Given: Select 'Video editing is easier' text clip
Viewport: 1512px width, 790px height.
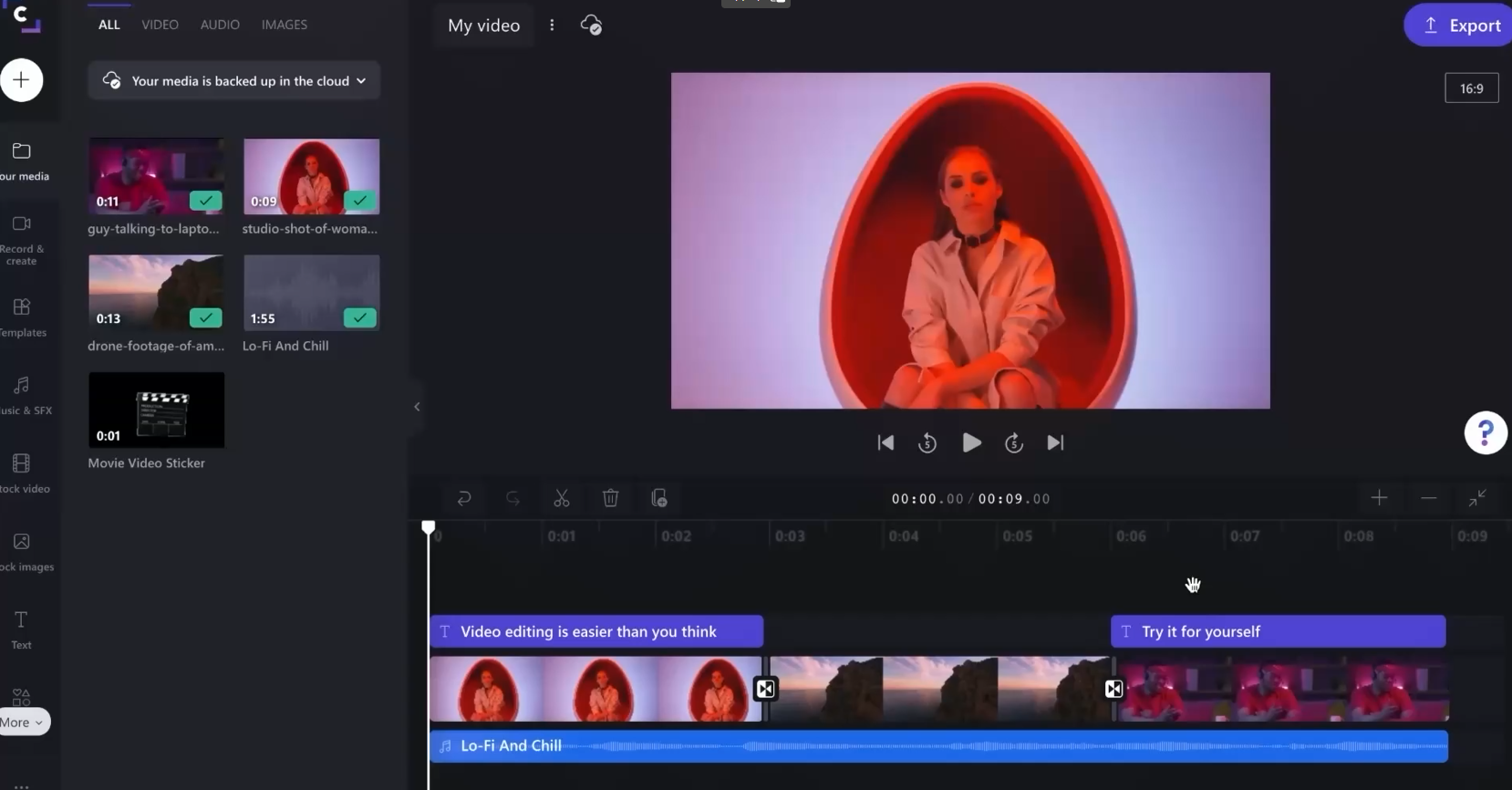Looking at the screenshot, I should (596, 631).
